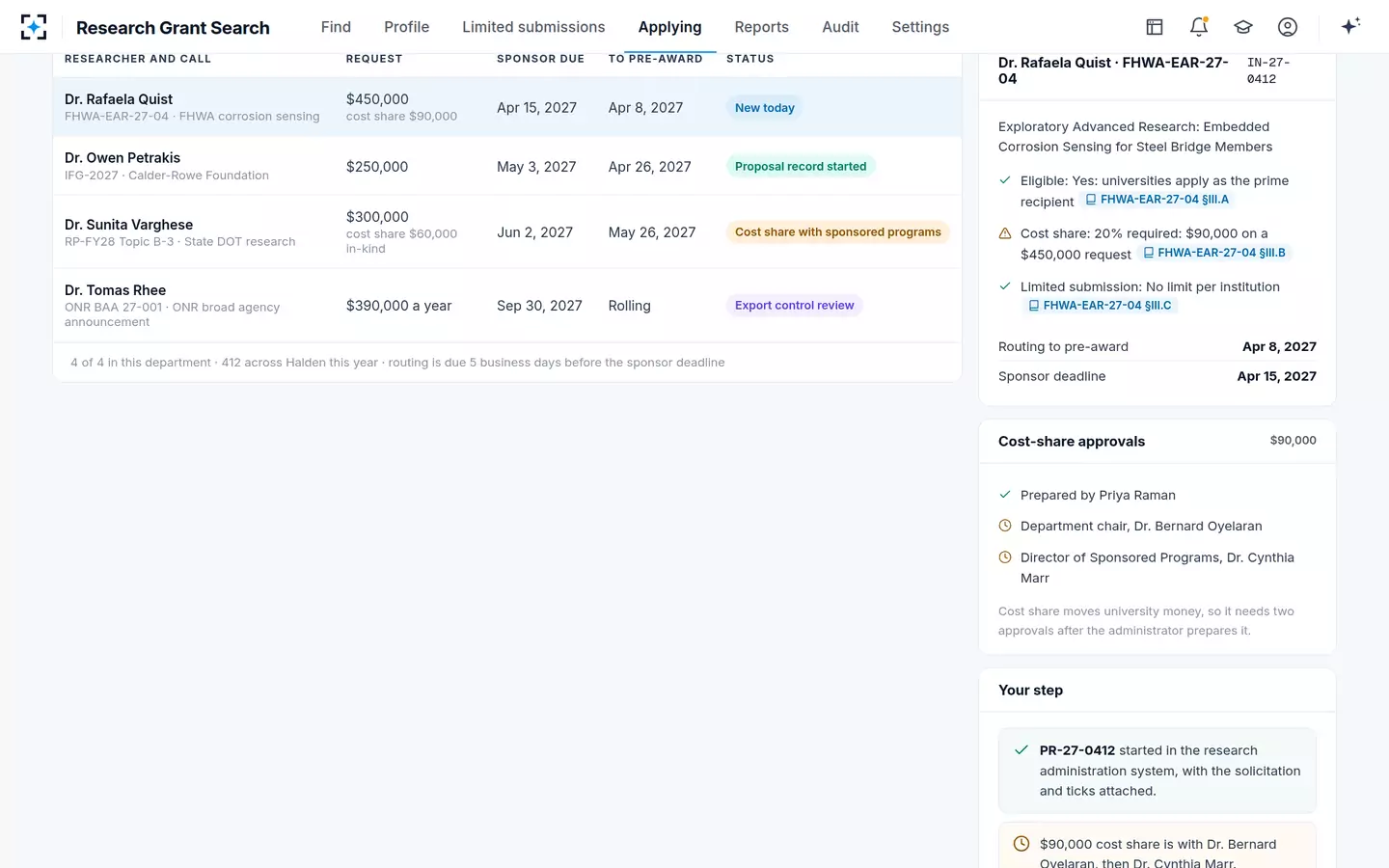Click the $250,000 request amount

tap(377, 167)
